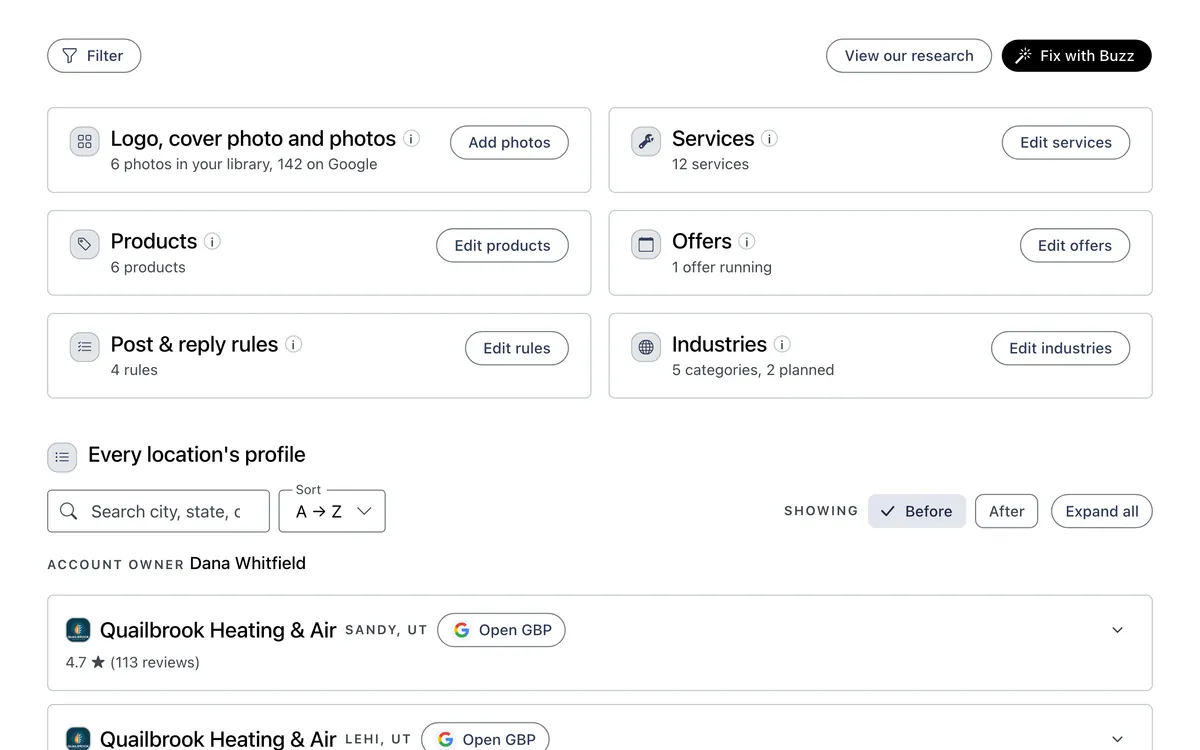
Task: Open the Filter button
Action: (94, 56)
